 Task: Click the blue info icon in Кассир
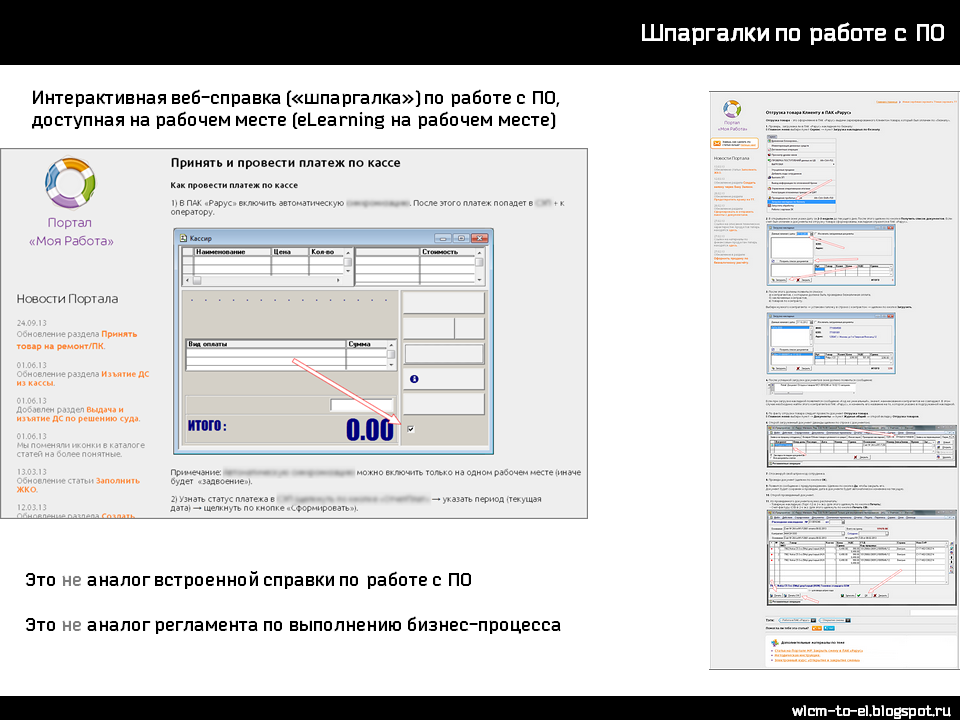point(414,379)
